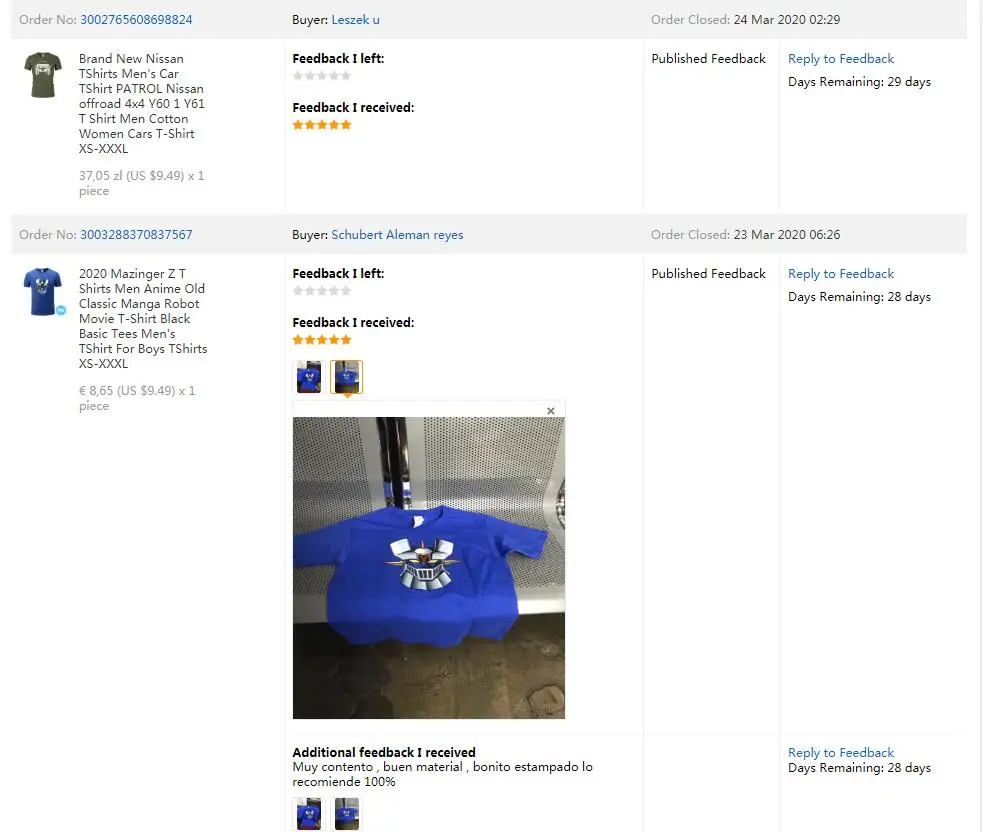The width and height of the screenshot is (983, 832).
Task: Open order number 3003288370837567
Action: [x=136, y=234]
